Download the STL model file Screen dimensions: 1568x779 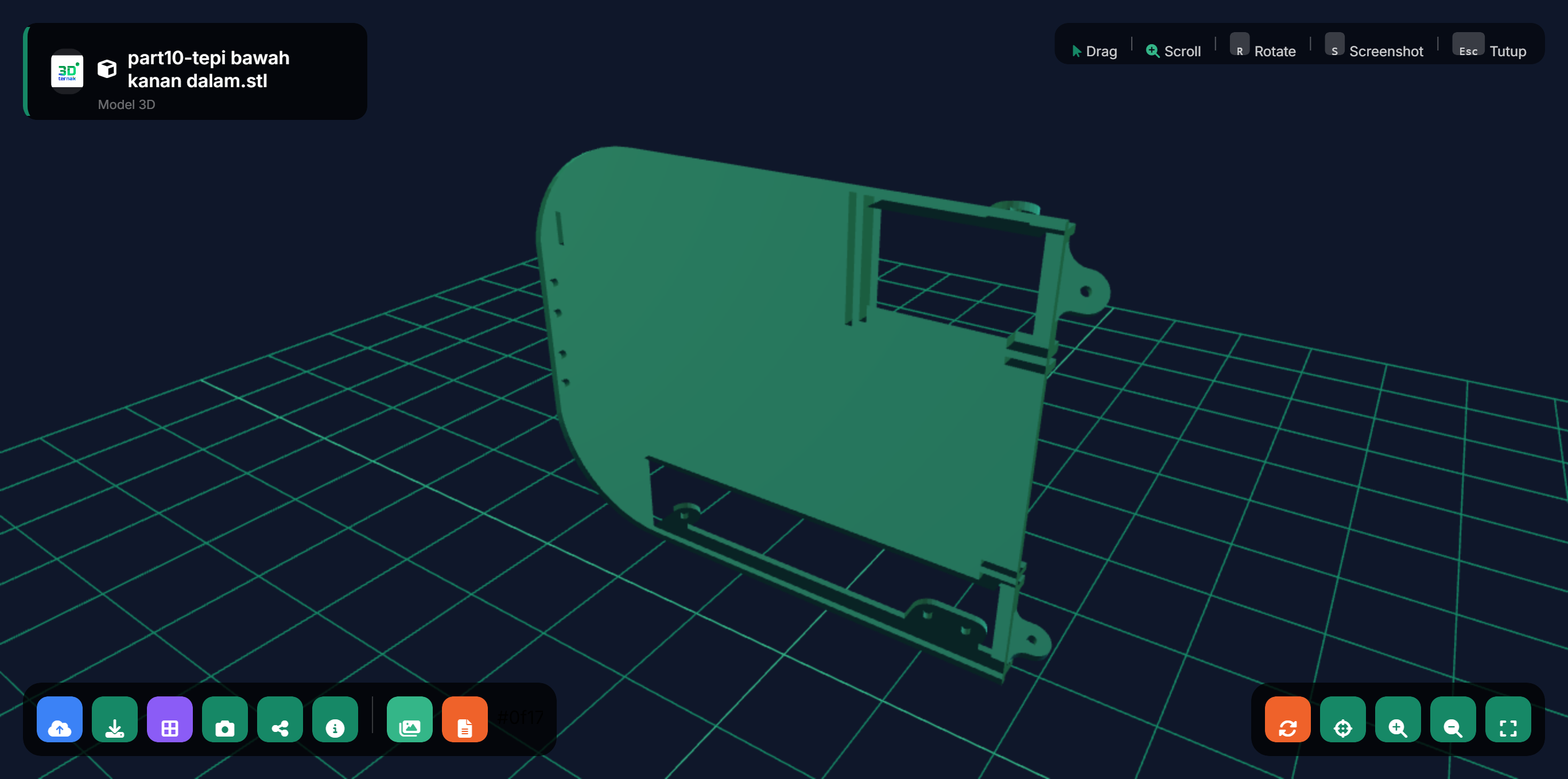114,719
